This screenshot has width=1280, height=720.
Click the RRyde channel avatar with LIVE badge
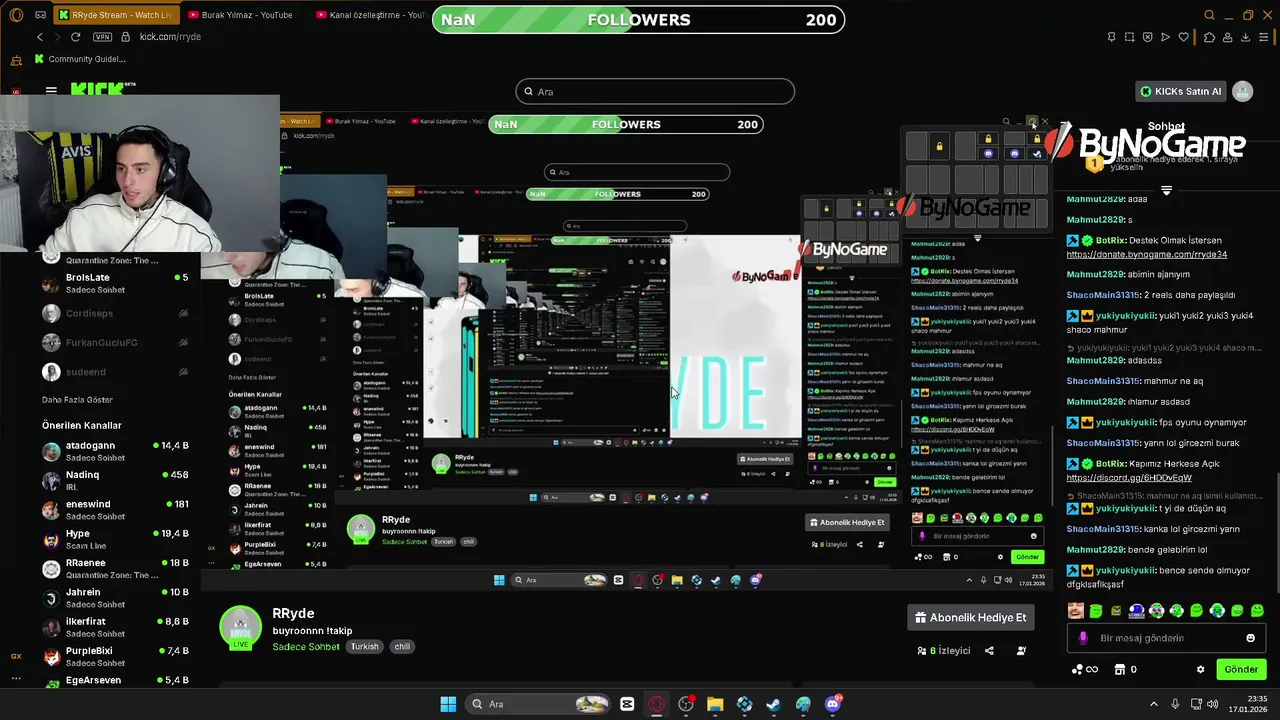(x=240, y=628)
